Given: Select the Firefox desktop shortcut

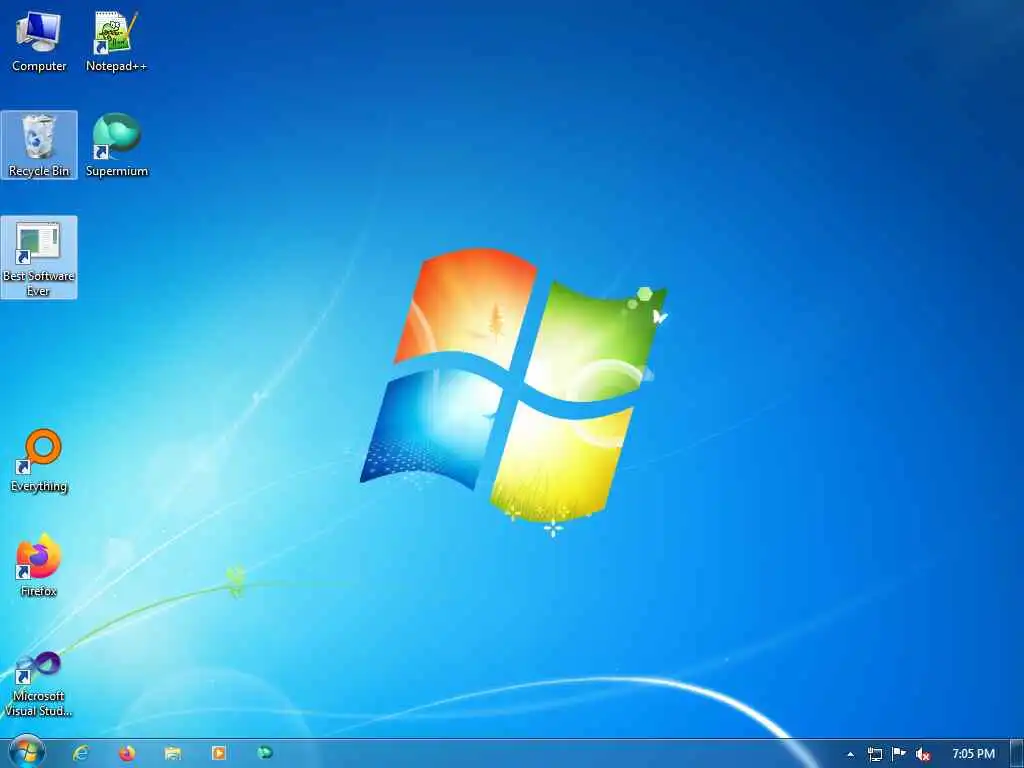Looking at the screenshot, I should [39, 565].
